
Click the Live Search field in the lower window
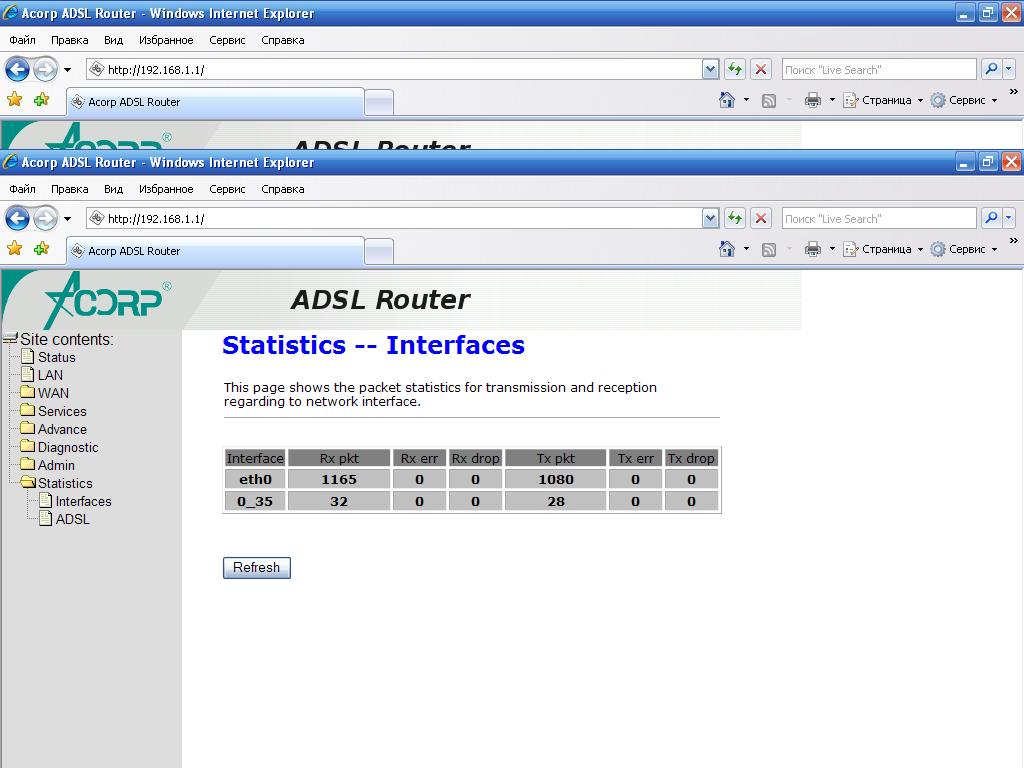[x=877, y=218]
